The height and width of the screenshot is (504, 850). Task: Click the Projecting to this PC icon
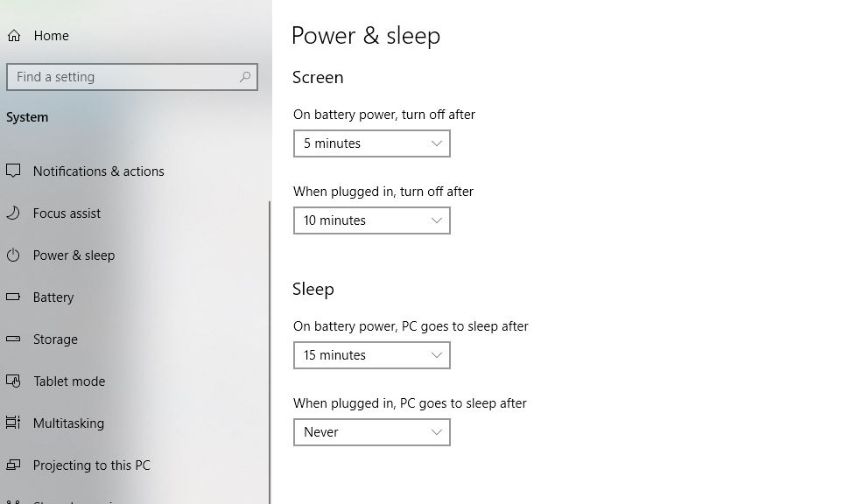click(x=13, y=465)
